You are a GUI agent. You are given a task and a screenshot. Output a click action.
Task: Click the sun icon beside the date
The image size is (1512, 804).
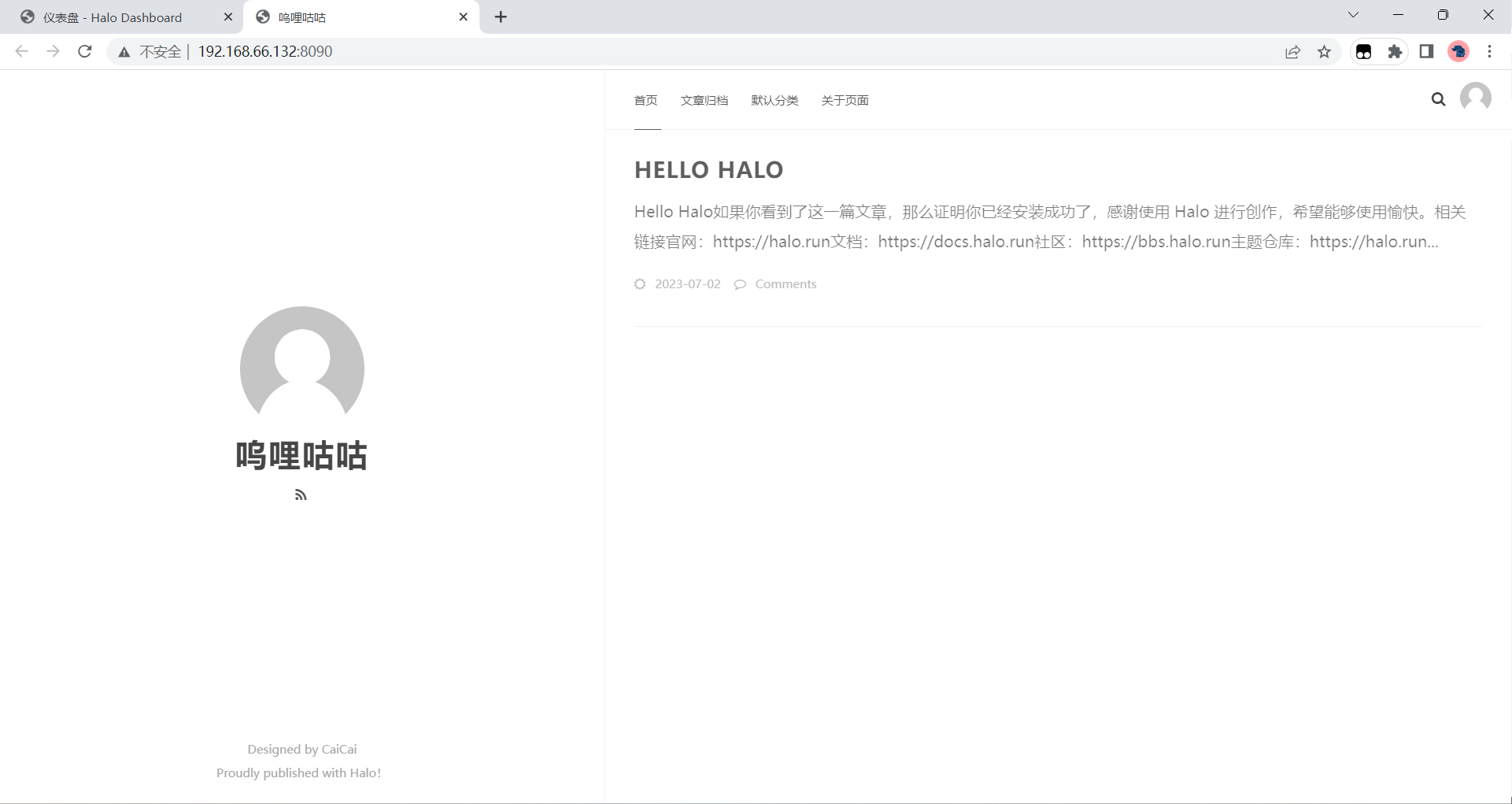click(640, 284)
